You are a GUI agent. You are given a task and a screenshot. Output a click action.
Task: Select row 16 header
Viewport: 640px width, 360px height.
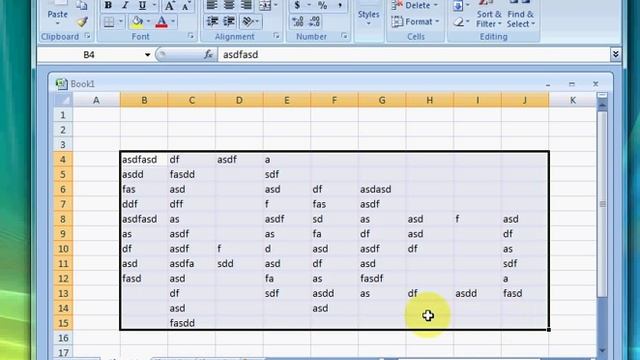pos(63,338)
